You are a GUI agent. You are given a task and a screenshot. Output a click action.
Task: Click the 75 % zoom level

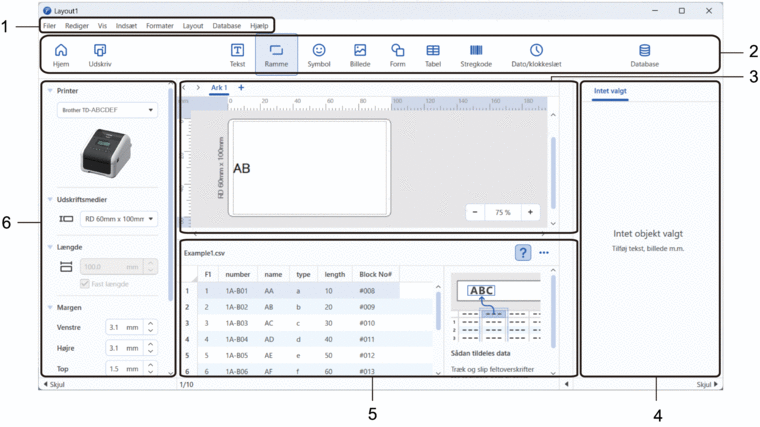[x=503, y=212]
